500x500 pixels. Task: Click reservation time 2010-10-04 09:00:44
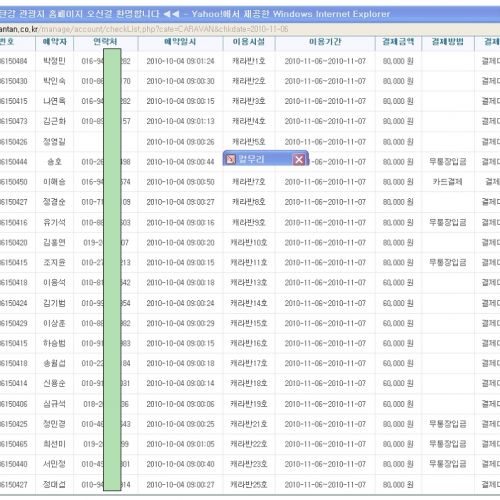[x=180, y=162]
